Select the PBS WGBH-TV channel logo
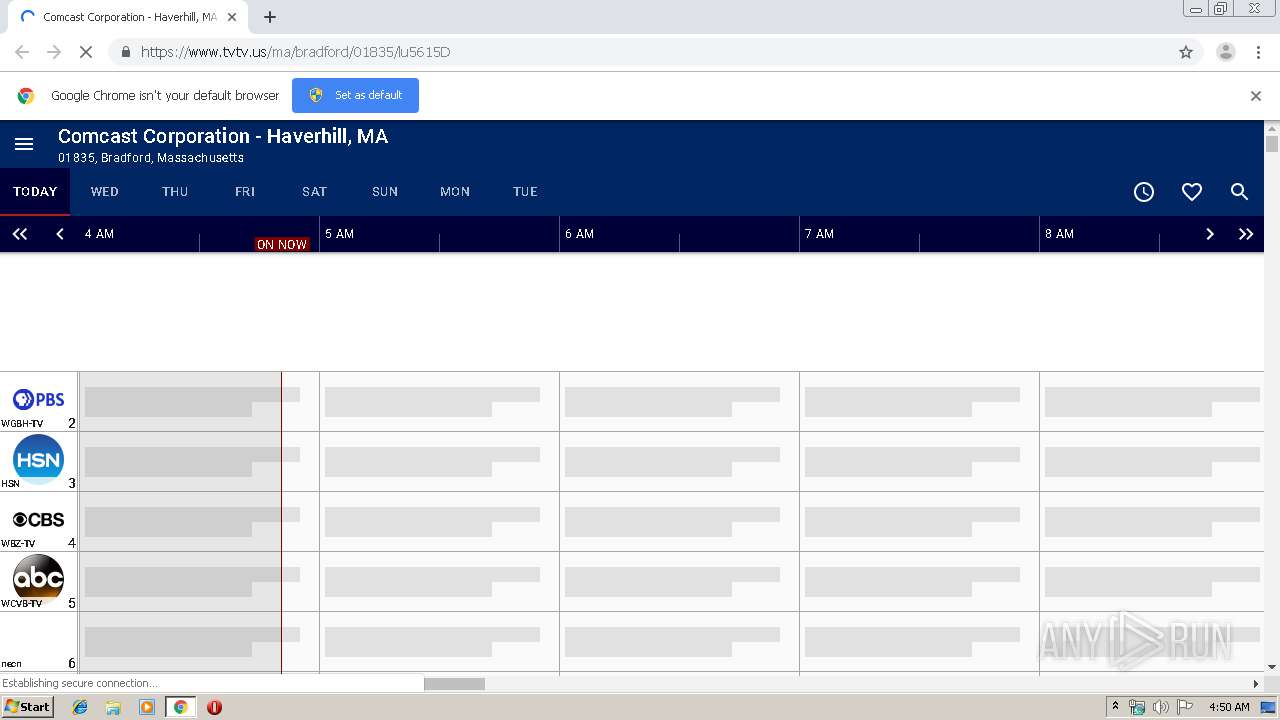Screen dimensions: 1280x720 coord(38,400)
